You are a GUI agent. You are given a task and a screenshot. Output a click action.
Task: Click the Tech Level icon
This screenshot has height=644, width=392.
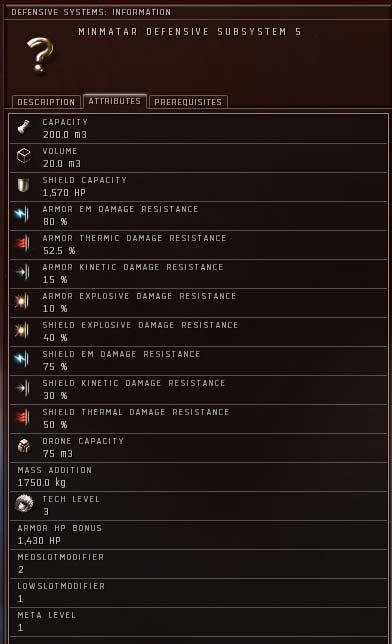tap(24, 504)
